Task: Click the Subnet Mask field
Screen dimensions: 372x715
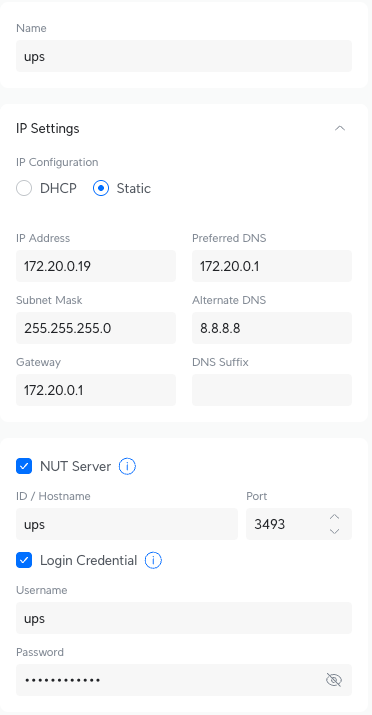Action: pos(96,328)
